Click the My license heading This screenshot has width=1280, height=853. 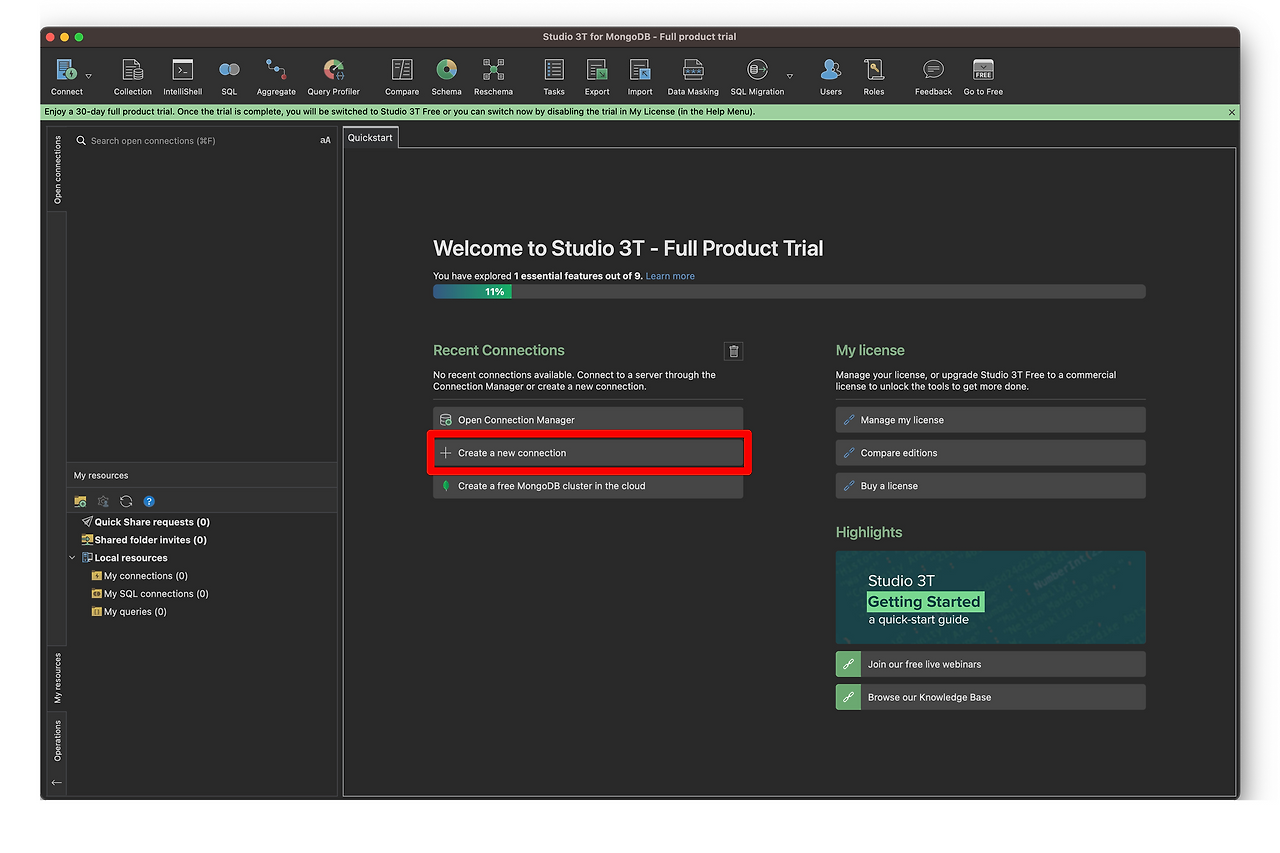click(870, 351)
